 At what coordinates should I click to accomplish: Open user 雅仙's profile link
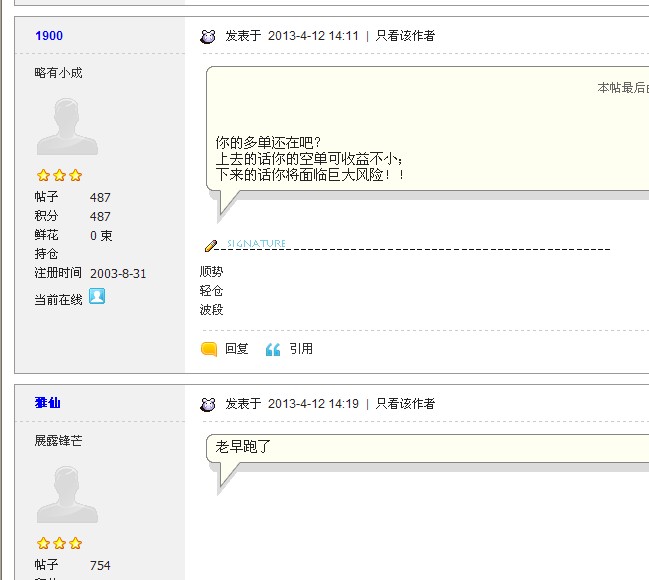(48, 403)
